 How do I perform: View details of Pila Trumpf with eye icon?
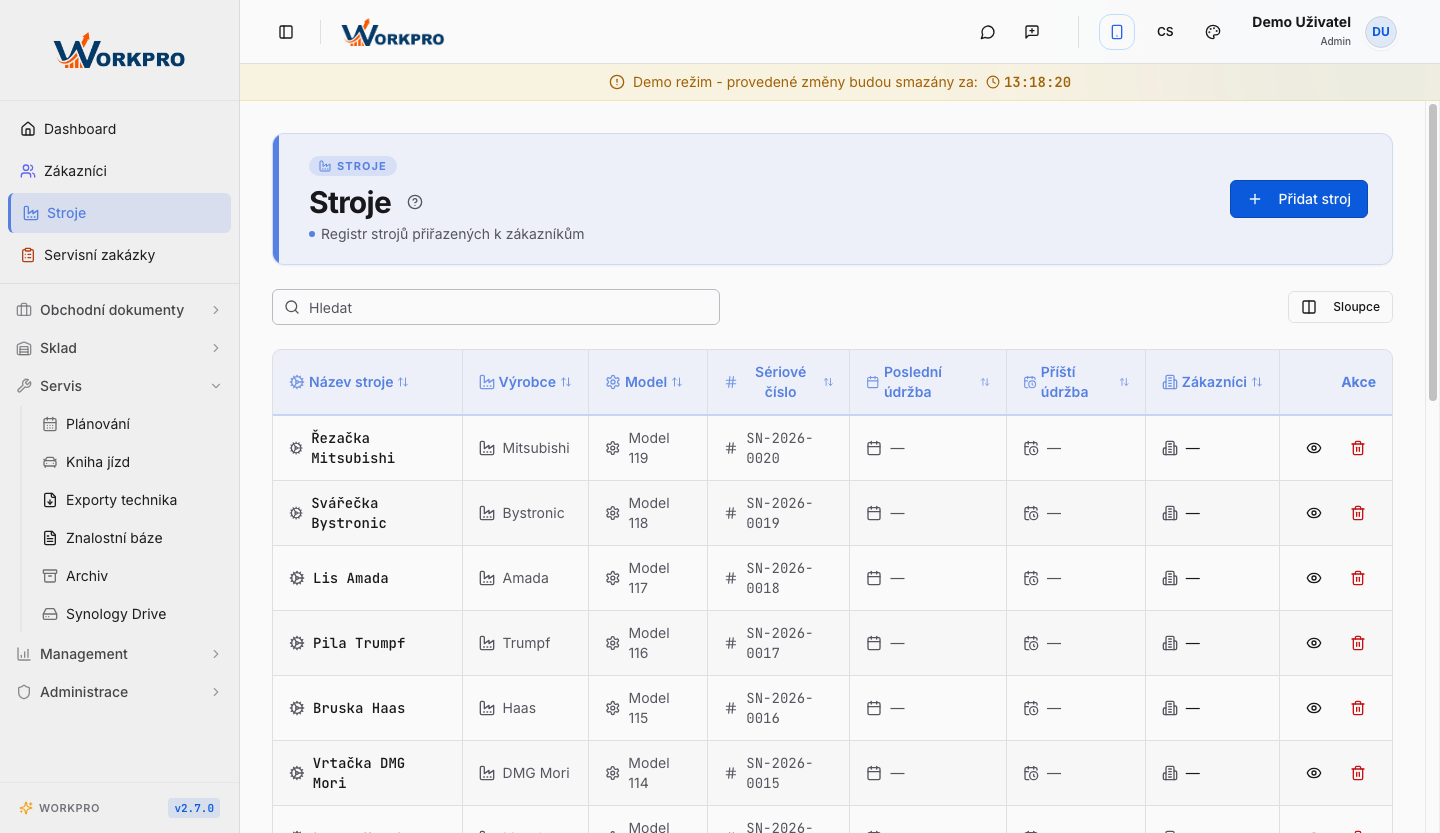coord(1314,643)
